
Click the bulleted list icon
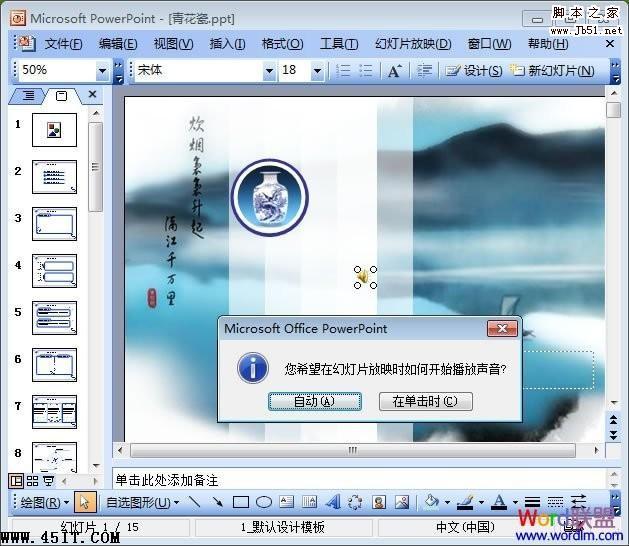[x=365, y=71]
